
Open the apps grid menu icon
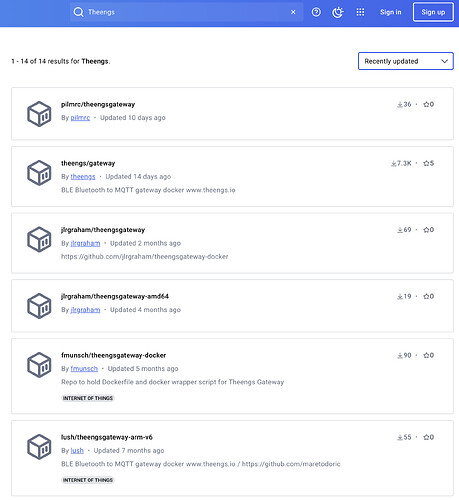click(360, 12)
